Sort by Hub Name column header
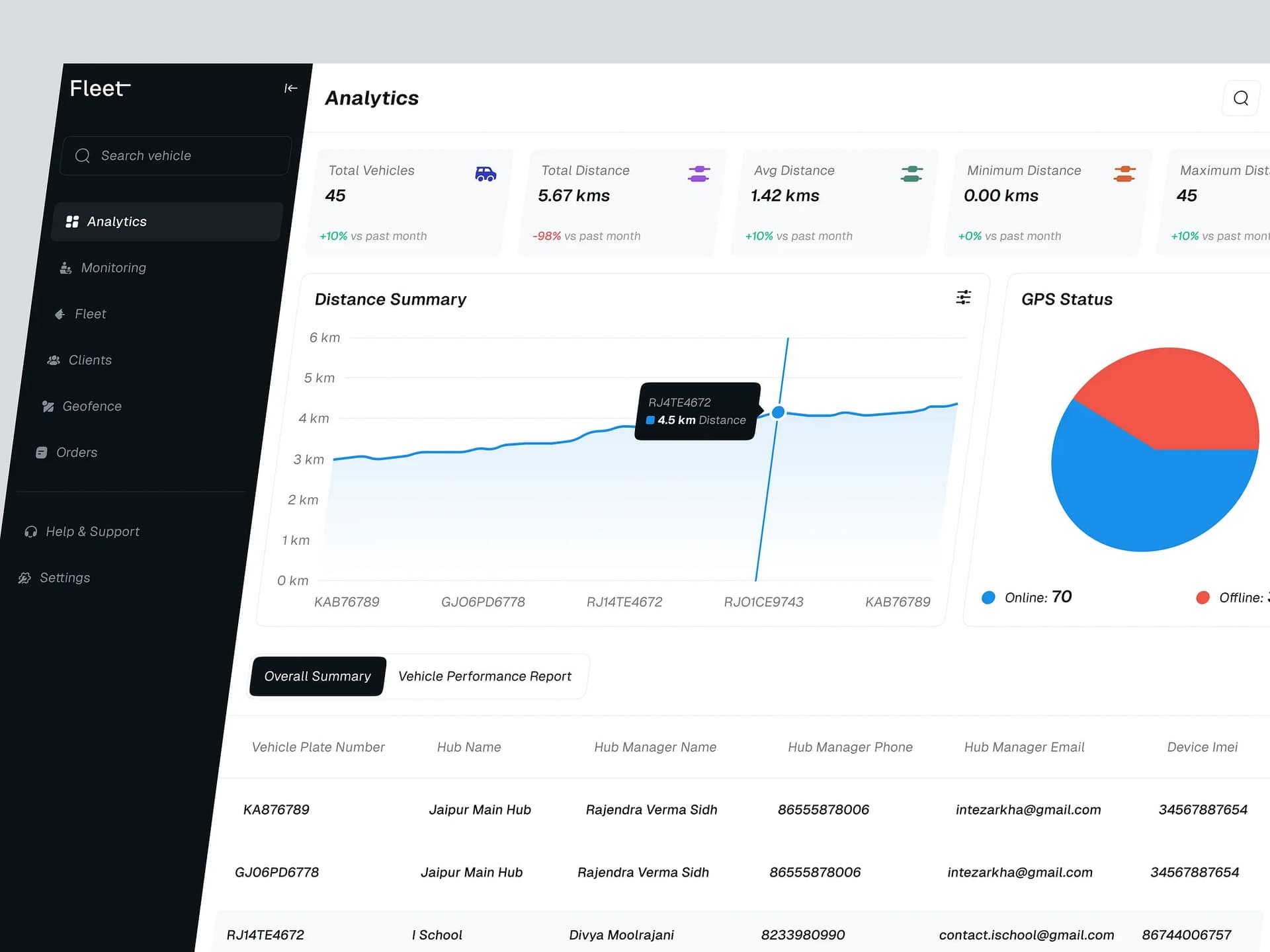The image size is (1270, 952). coord(469,747)
